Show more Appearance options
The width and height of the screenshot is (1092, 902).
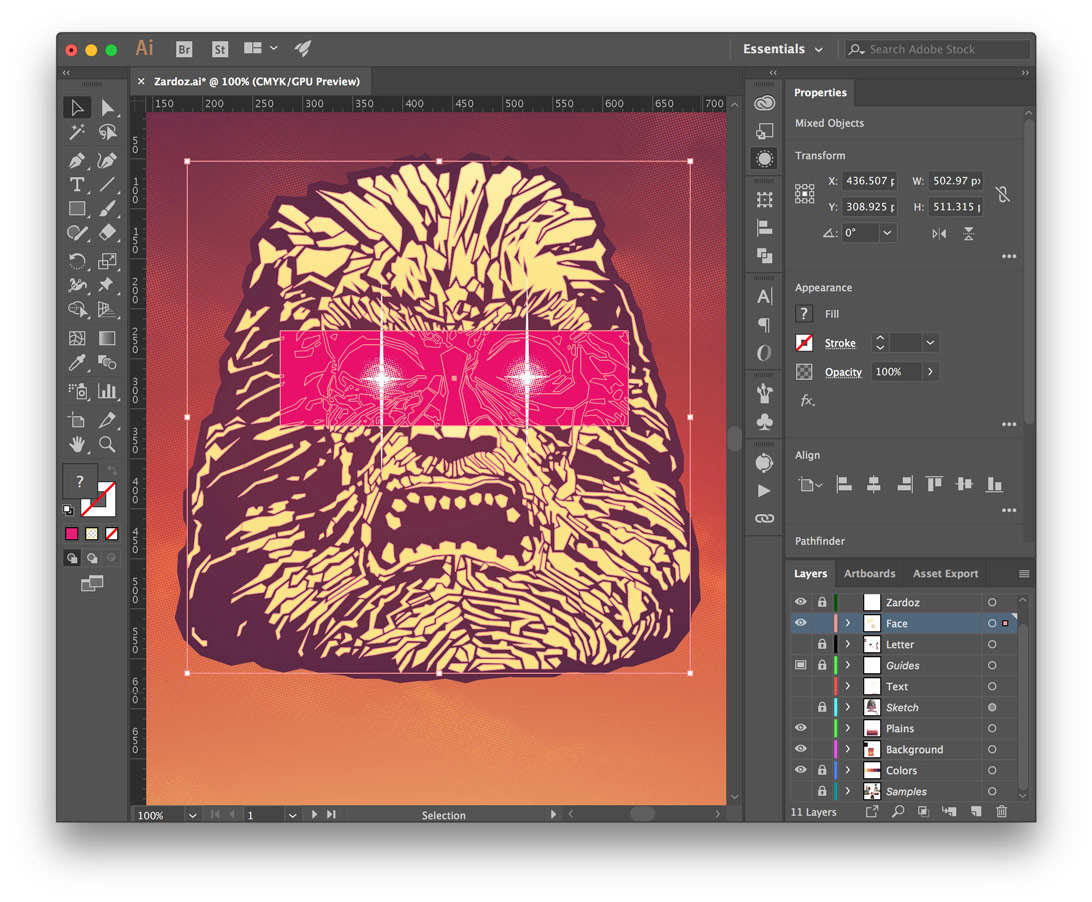coord(1009,424)
